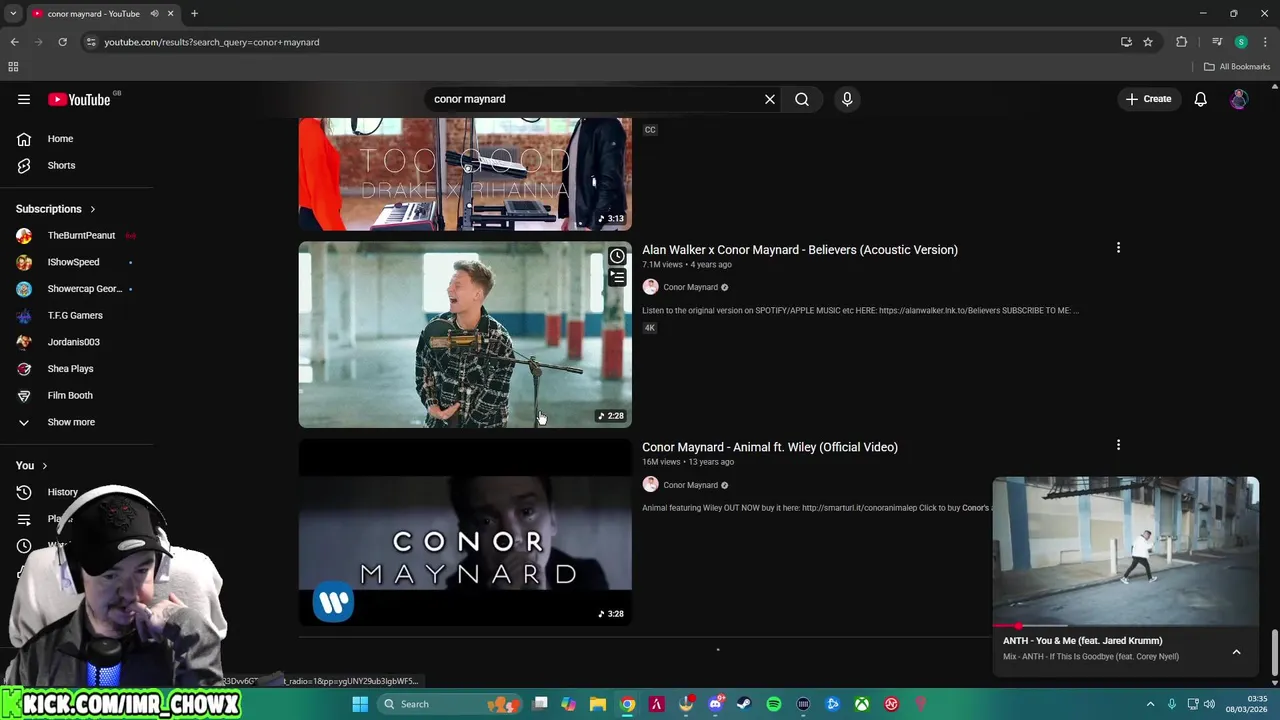Screen dimensions: 1280x720
Task: Go back with the browser back arrow
Action: point(14,42)
